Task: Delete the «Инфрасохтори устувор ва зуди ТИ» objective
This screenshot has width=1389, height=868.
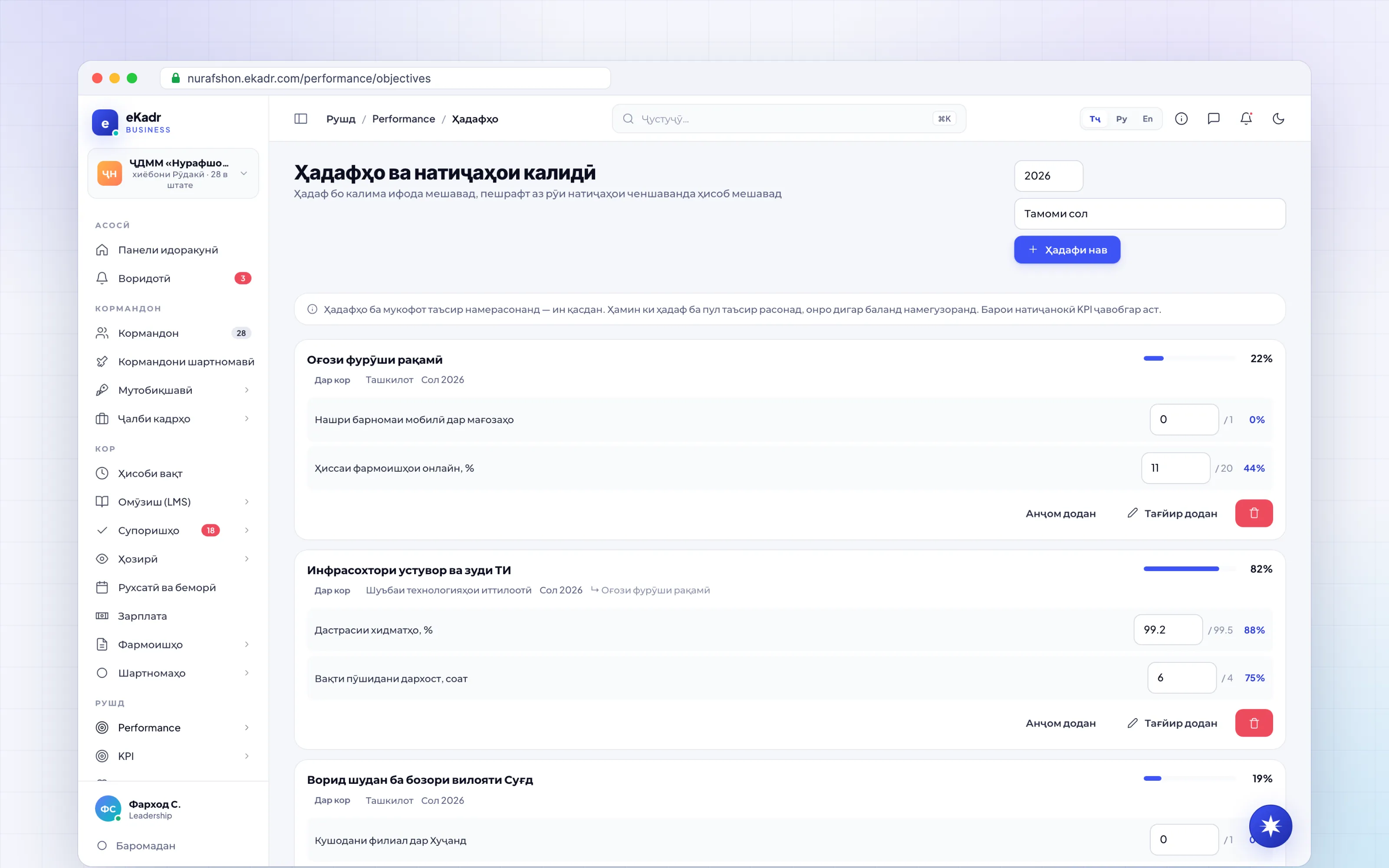Action: coord(1254,723)
